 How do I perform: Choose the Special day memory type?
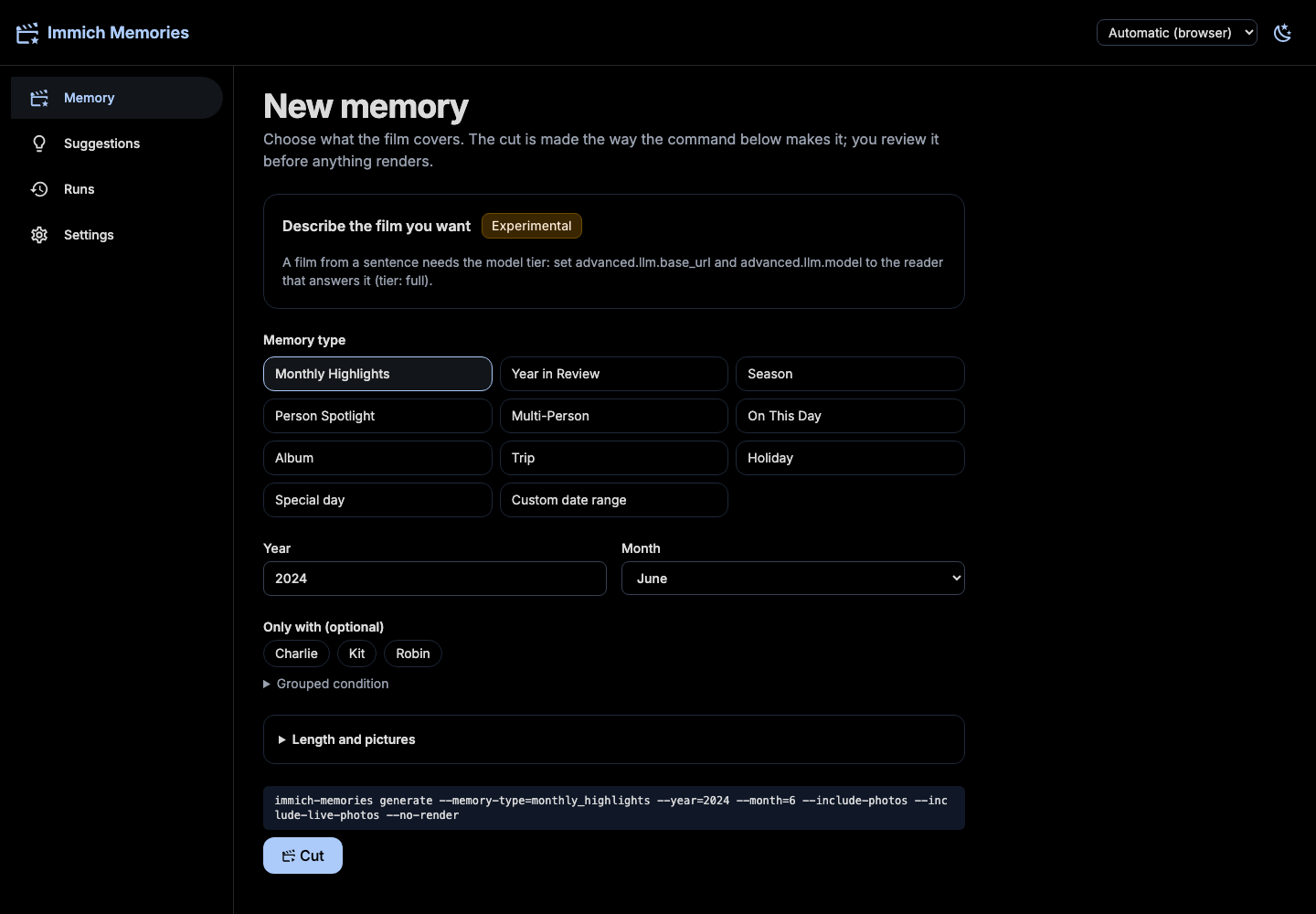(x=377, y=500)
